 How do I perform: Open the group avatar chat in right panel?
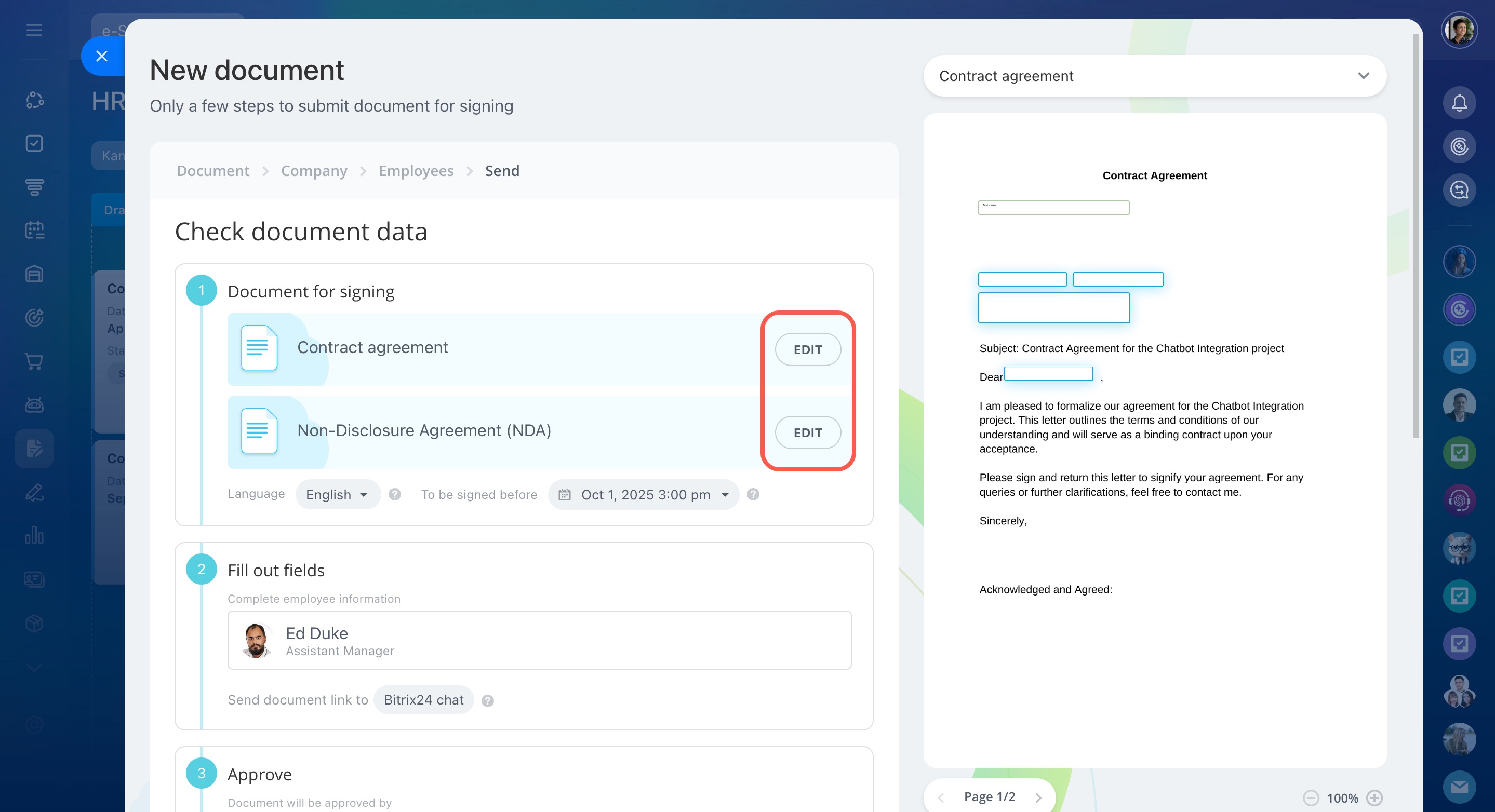(1459, 692)
